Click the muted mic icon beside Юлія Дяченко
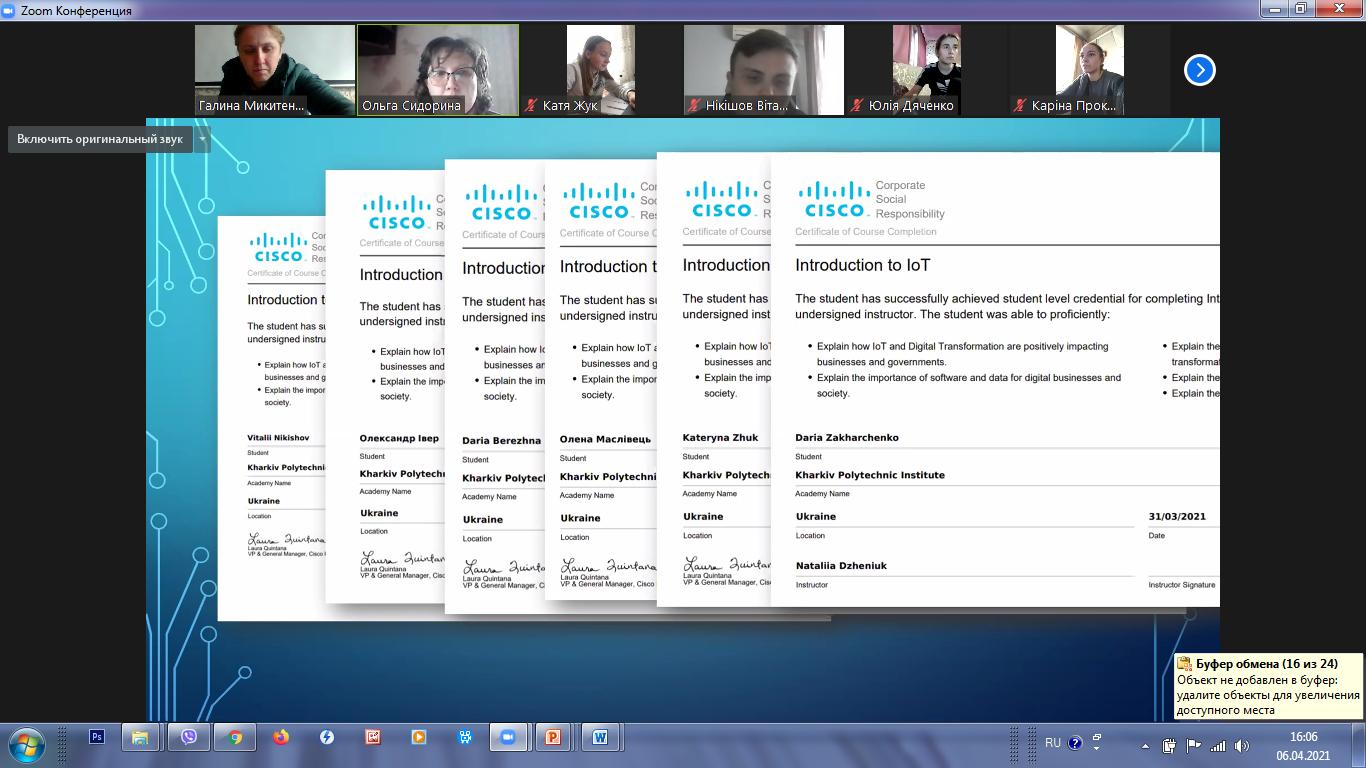This screenshot has width=1366, height=768. pyautogui.click(x=857, y=105)
